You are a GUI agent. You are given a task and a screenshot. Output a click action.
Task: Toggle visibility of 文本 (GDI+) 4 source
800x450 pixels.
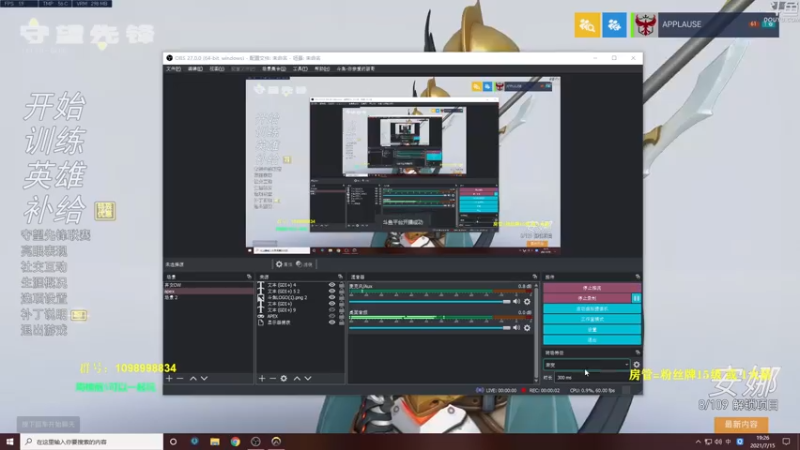(332, 285)
